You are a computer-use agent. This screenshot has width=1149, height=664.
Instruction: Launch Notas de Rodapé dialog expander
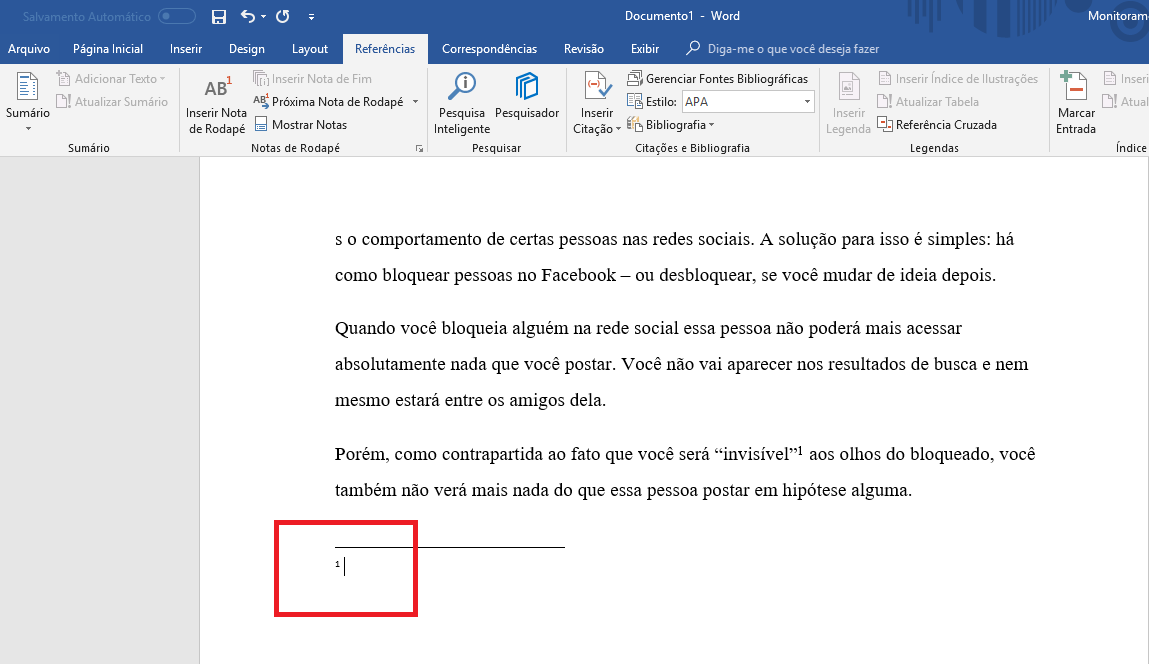point(419,148)
